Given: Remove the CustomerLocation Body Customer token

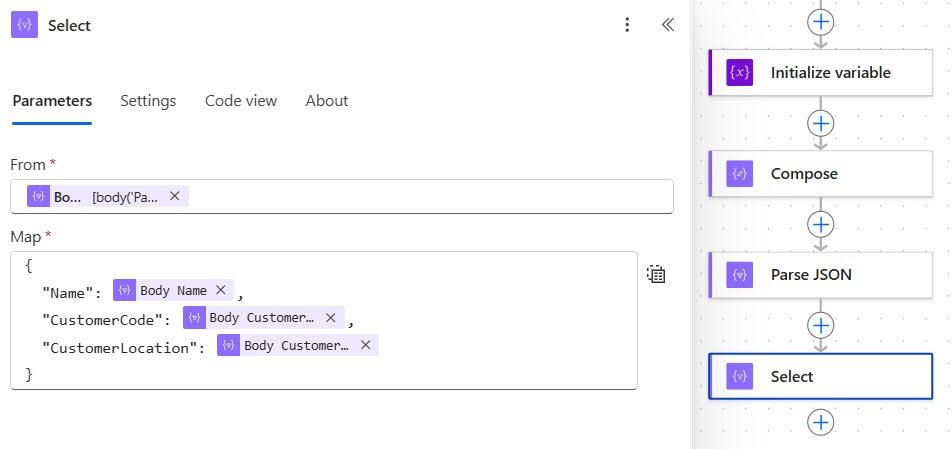Looking at the screenshot, I should (366, 345).
